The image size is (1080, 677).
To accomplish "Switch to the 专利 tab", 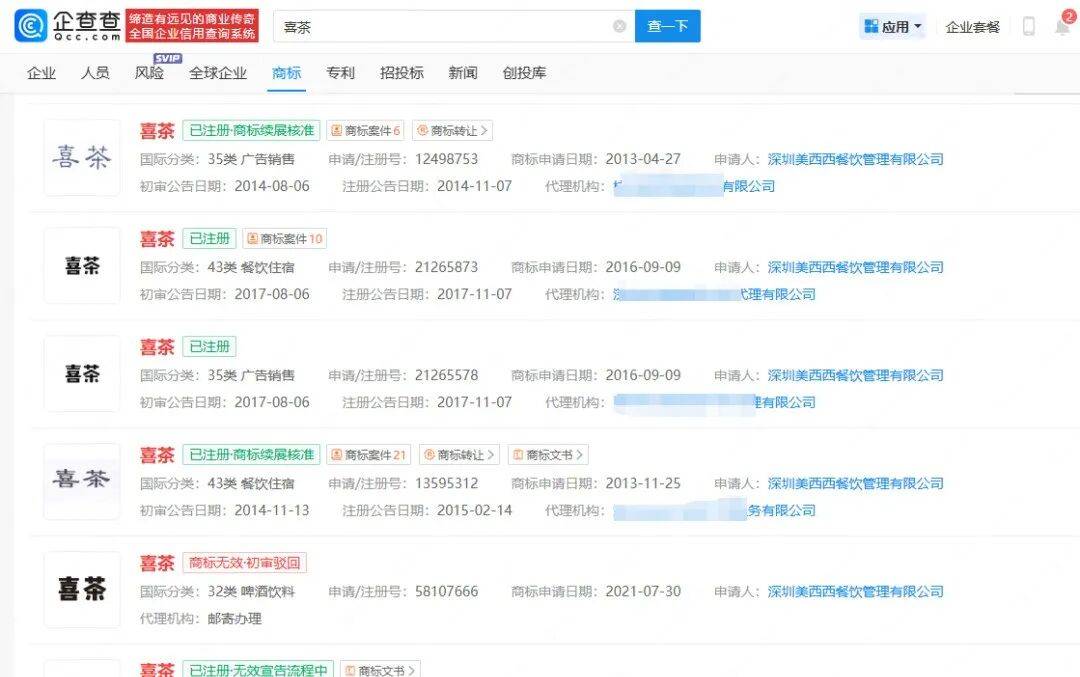I will (x=340, y=73).
